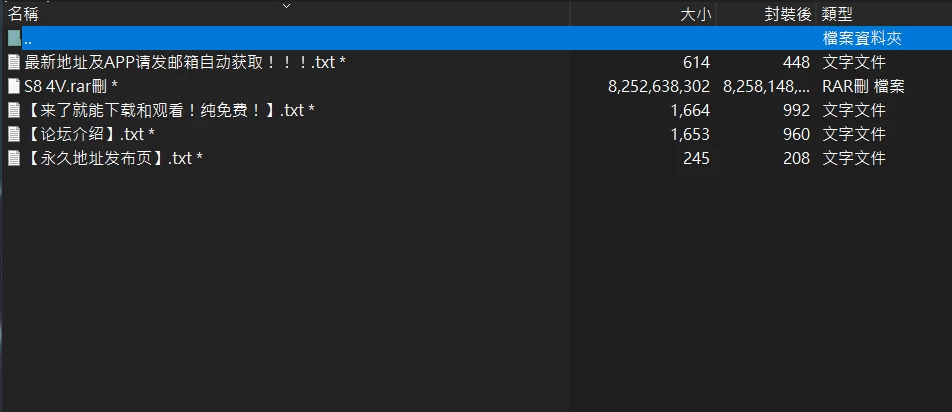This screenshot has height=412, width=952.
Task: Click the text file icon for 最新地址及APP请发邮箱自动获取
Action: (x=13, y=62)
